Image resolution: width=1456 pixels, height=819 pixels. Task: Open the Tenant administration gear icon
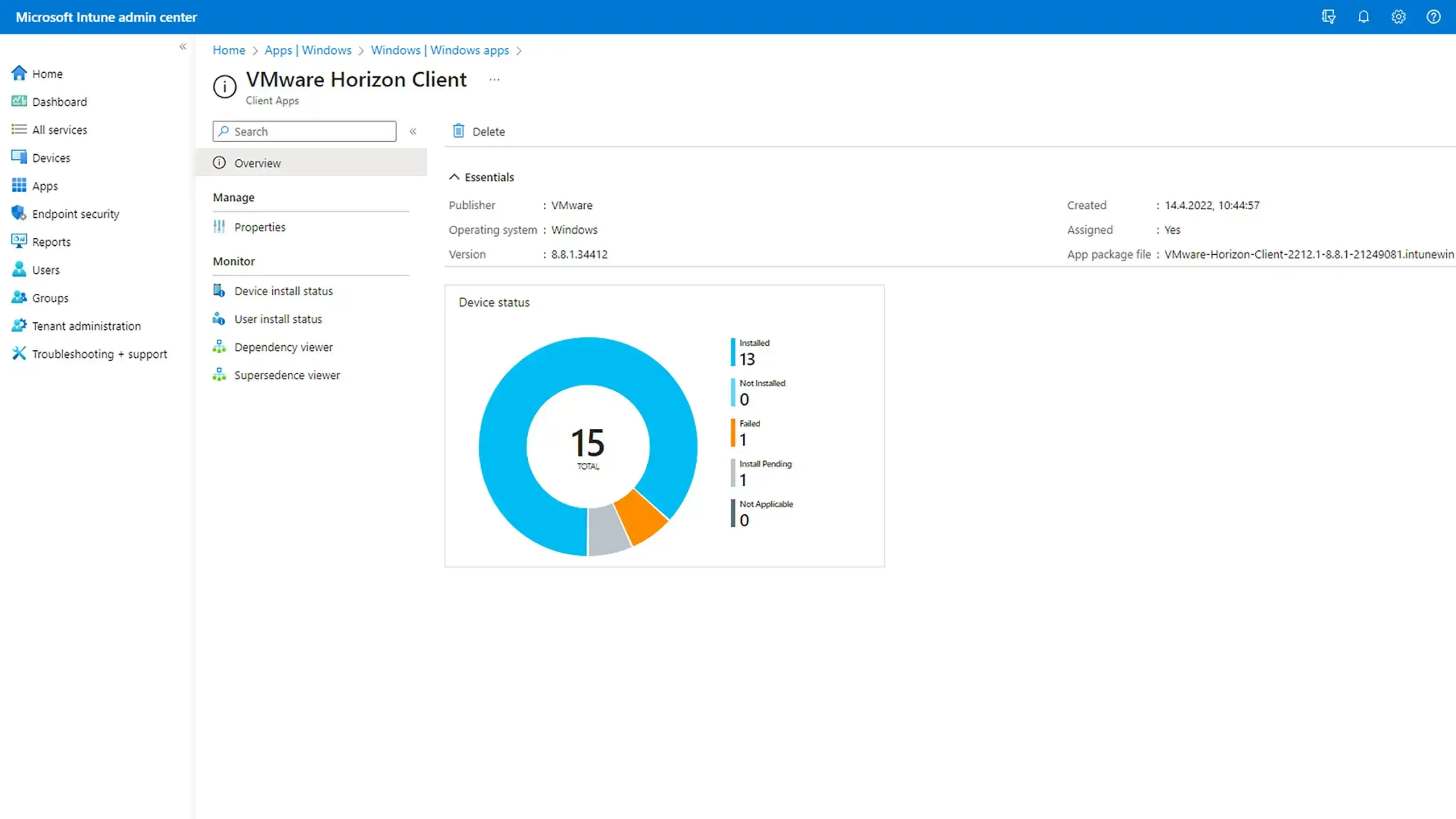19,325
